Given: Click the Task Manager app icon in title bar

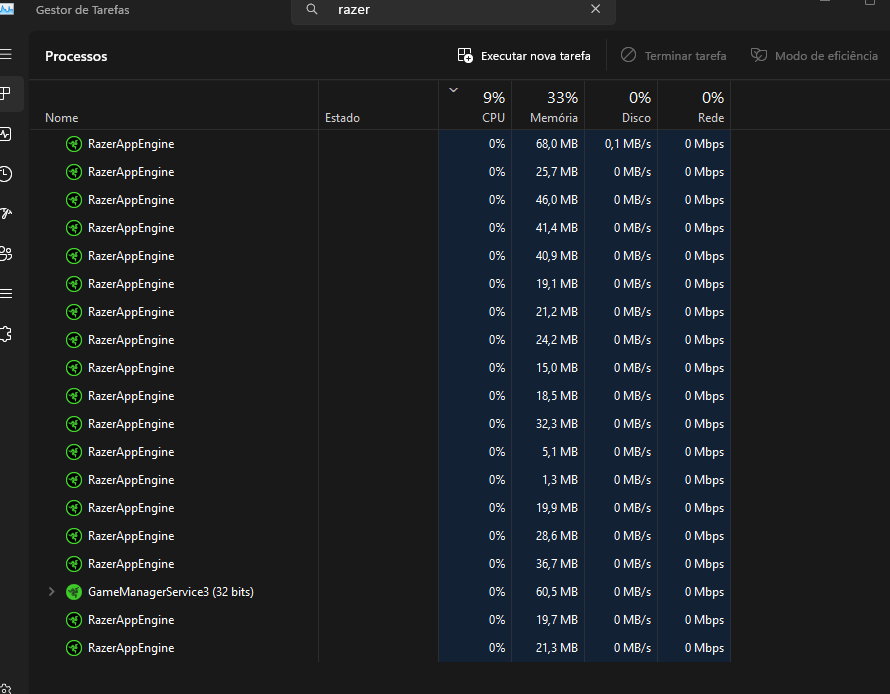Looking at the screenshot, I should coord(7,9).
